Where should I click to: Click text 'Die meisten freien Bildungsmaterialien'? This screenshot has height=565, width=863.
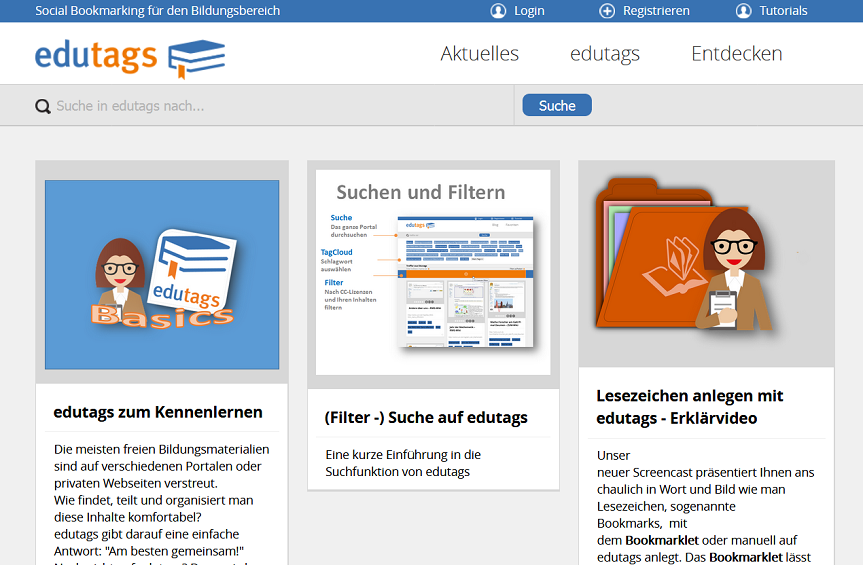[162, 449]
